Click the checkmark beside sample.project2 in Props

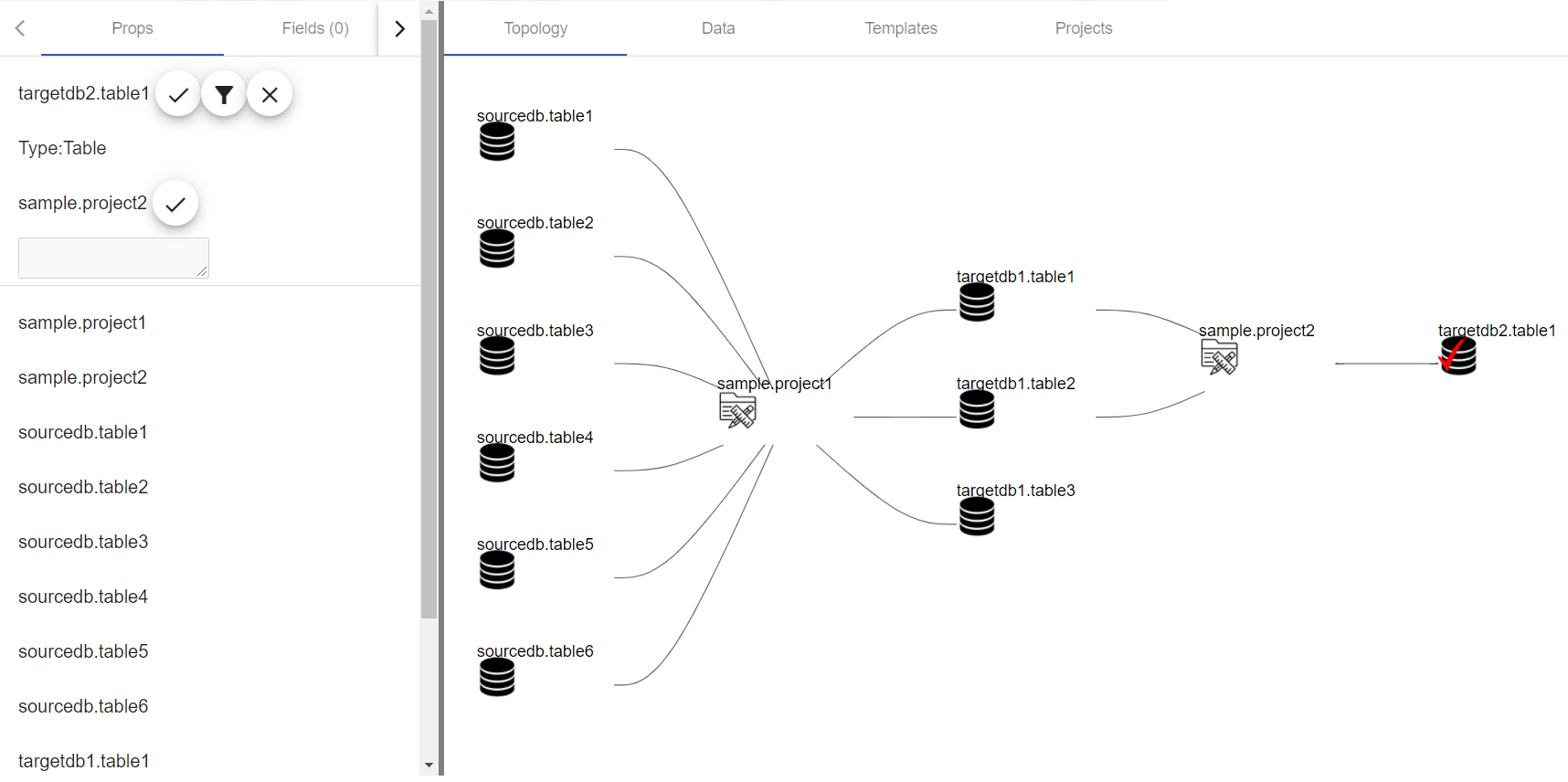coord(175,204)
